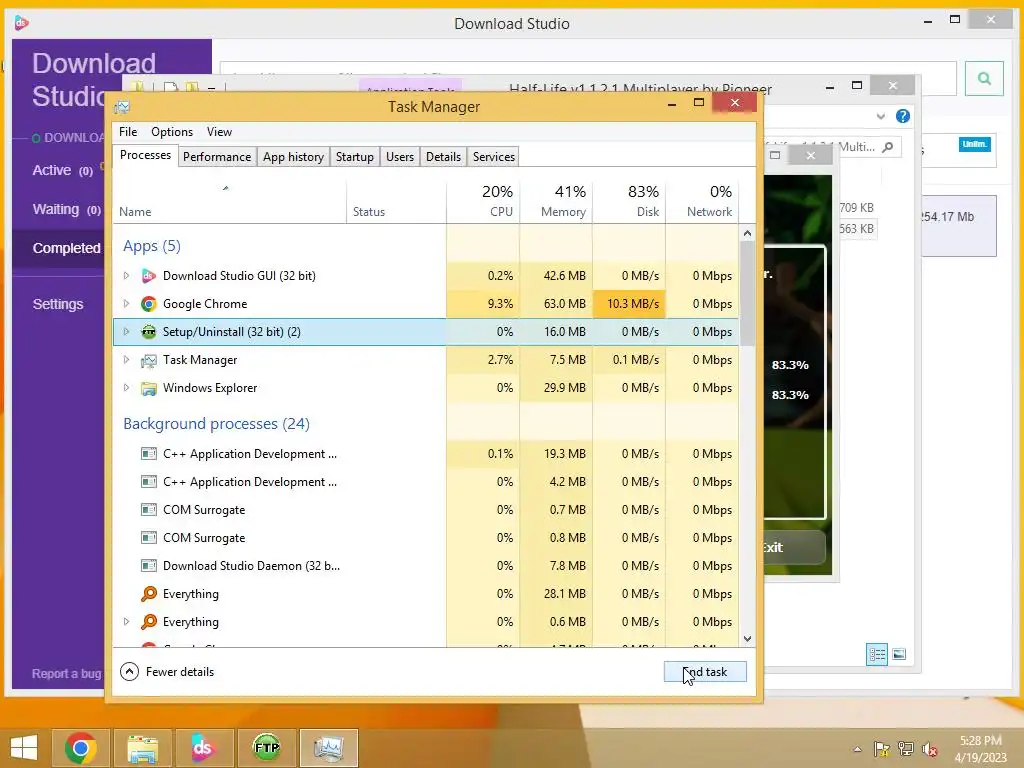This screenshot has height=768, width=1024.
Task: Switch to the Services tab
Action: pos(494,157)
